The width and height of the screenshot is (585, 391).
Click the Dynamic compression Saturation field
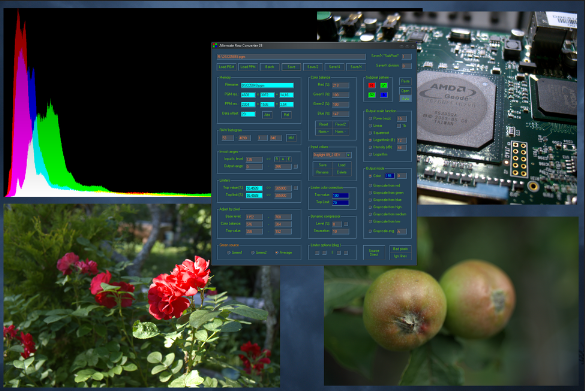340,232
